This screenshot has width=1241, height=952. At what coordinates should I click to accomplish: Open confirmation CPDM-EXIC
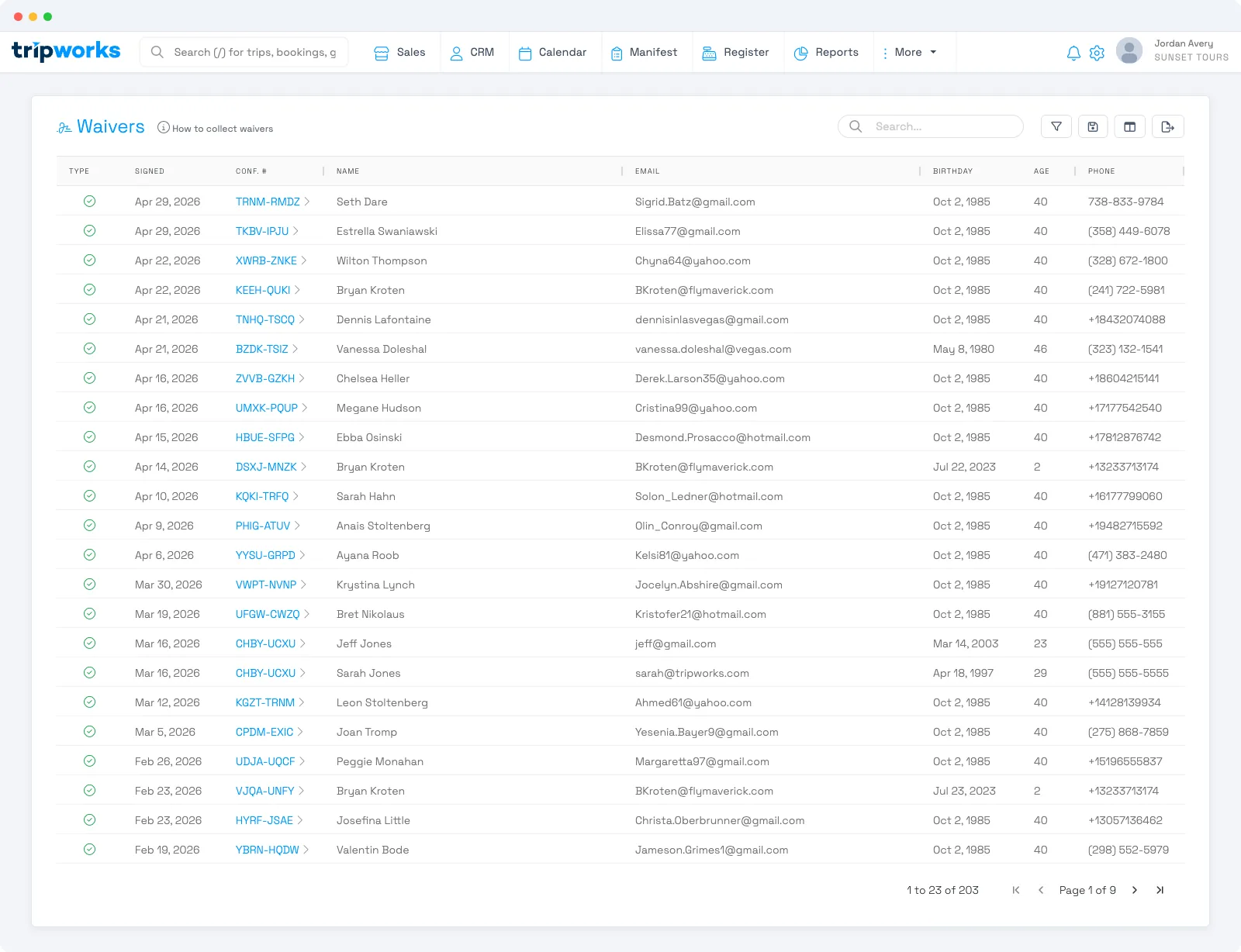pos(264,732)
